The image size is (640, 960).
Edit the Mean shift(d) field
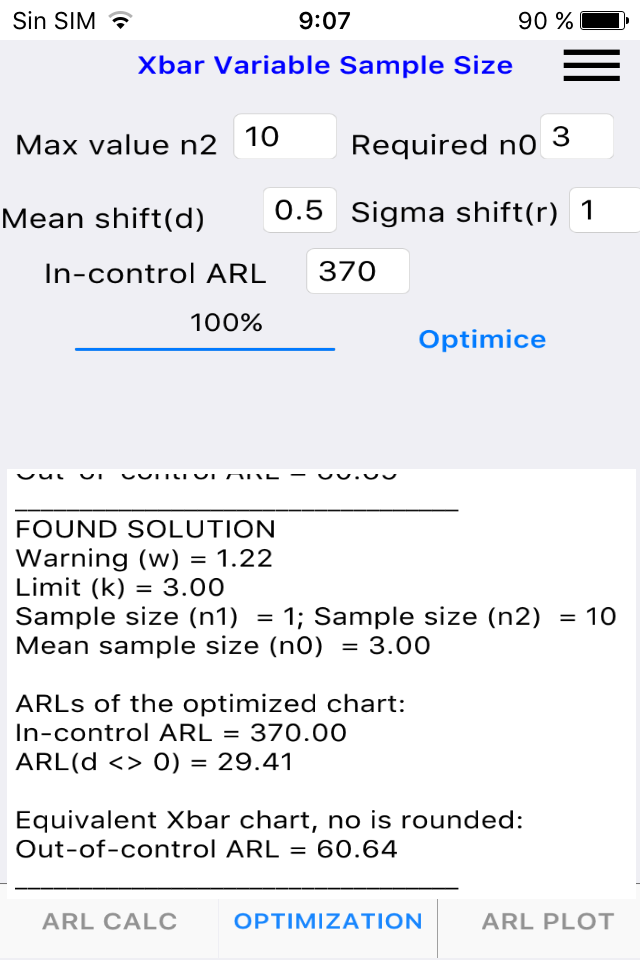tap(299, 210)
